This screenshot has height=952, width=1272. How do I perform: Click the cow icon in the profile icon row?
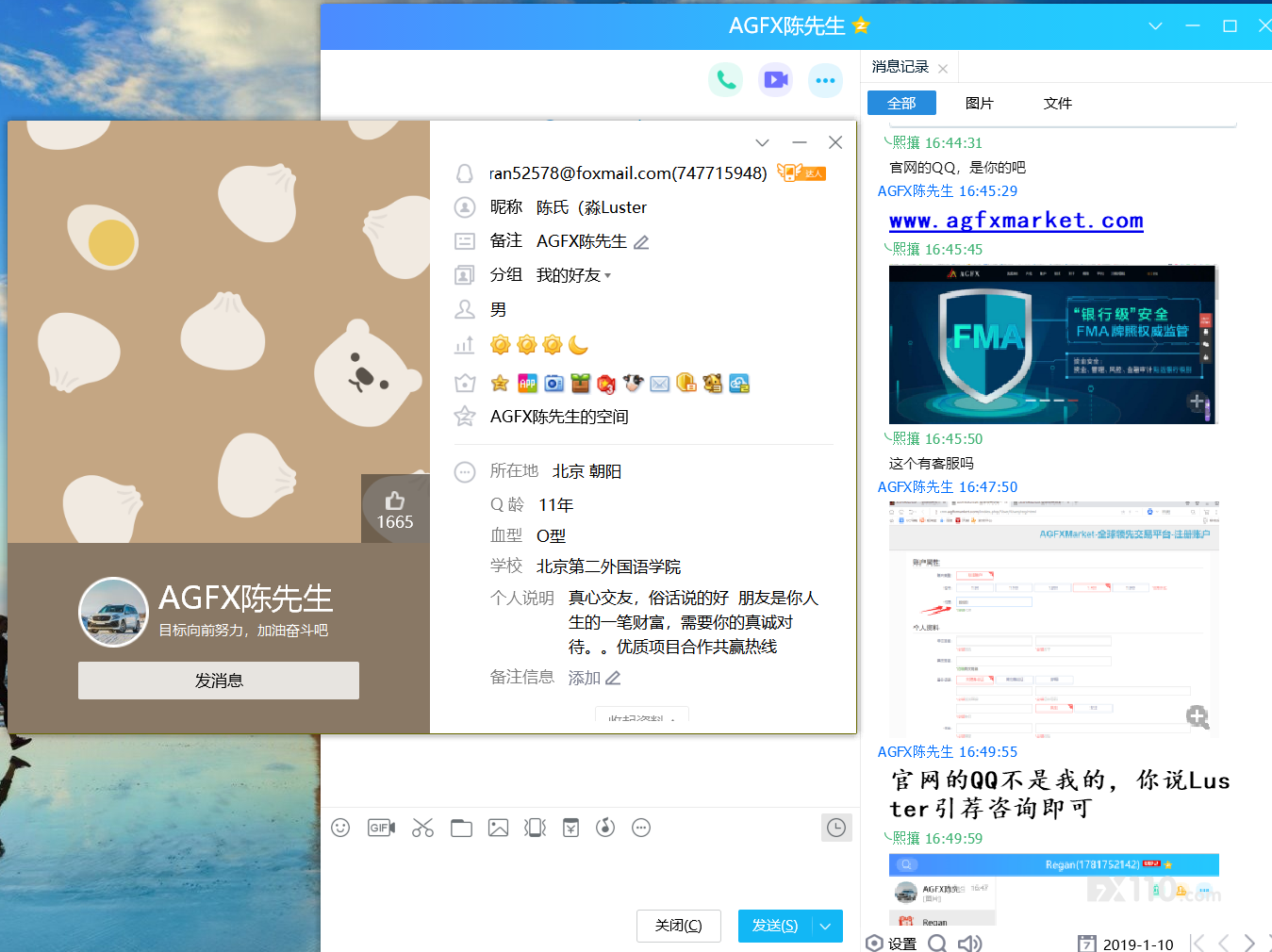pos(633,384)
